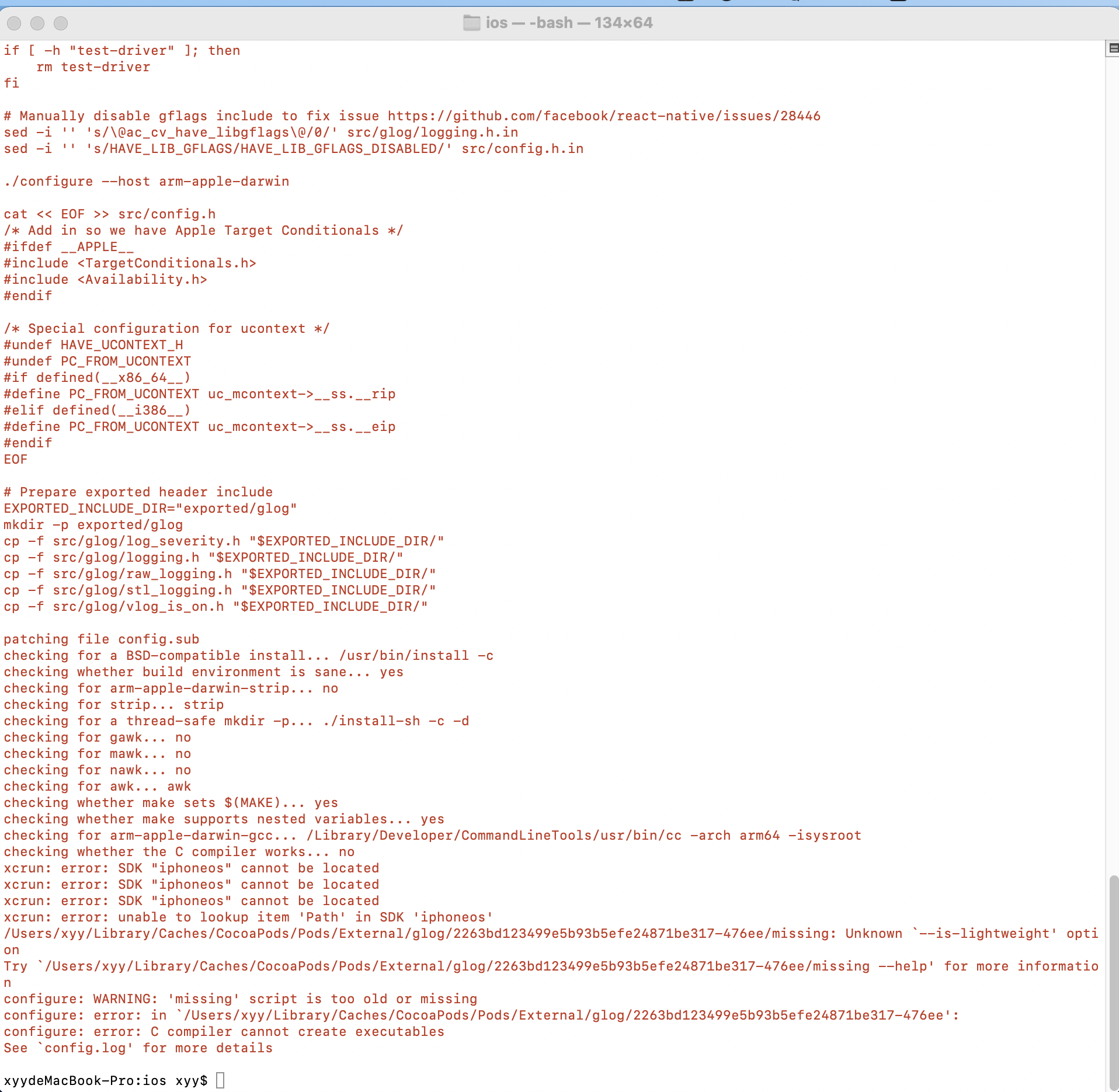
Task: Click the '#undef HAVE_UCONTEXT_H' line
Action: tap(93, 345)
